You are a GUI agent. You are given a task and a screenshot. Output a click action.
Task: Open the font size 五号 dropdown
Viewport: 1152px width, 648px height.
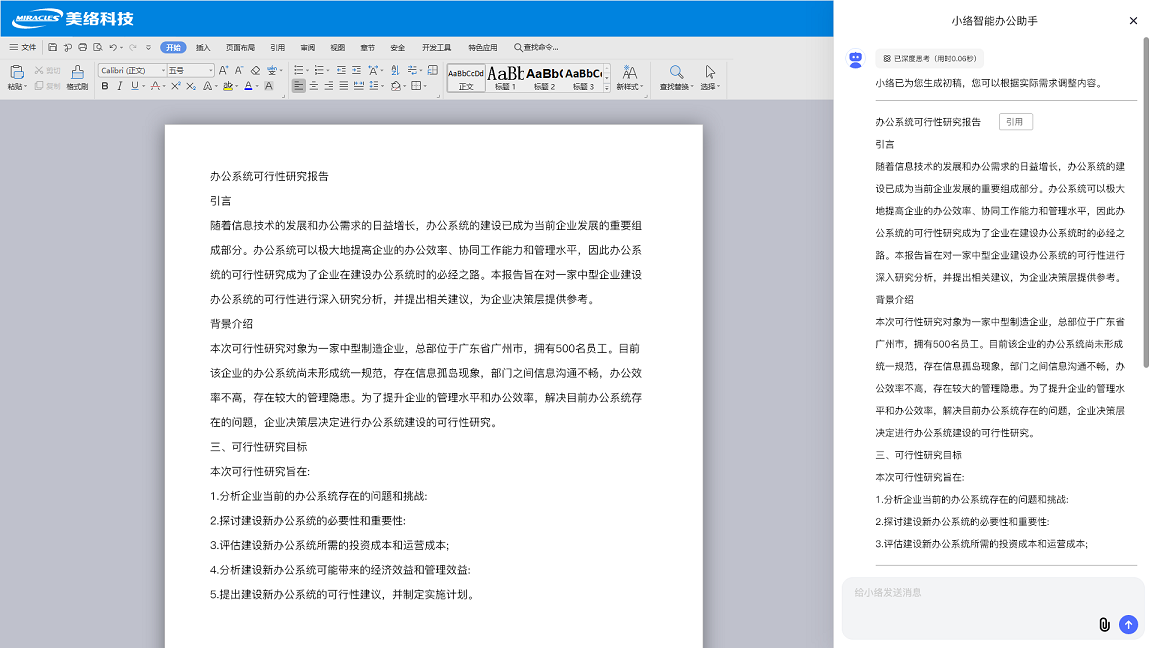(x=190, y=70)
